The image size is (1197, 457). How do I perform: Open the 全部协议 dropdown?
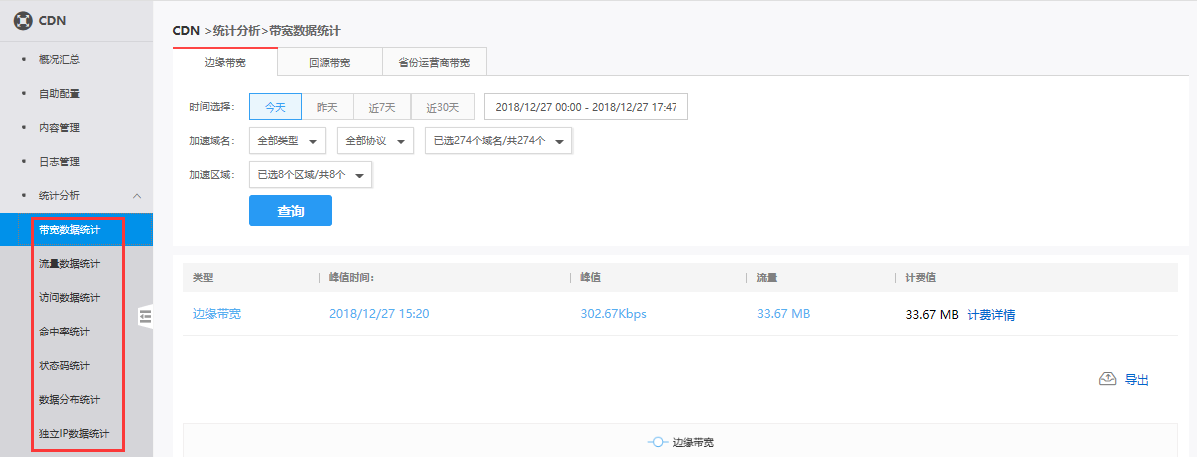[375, 141]
